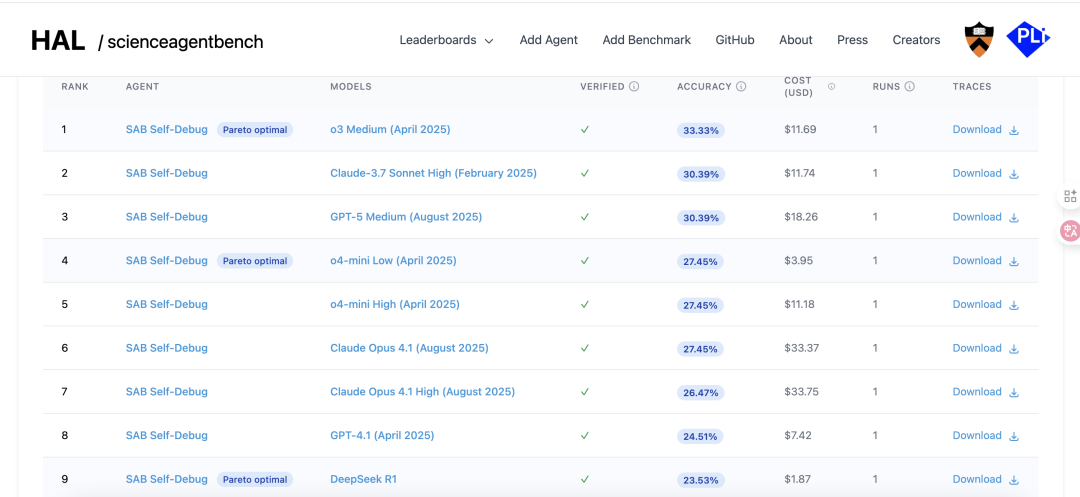Open the blue PLI diamond logo
1080x497 pixels.
click(1028, 39)
